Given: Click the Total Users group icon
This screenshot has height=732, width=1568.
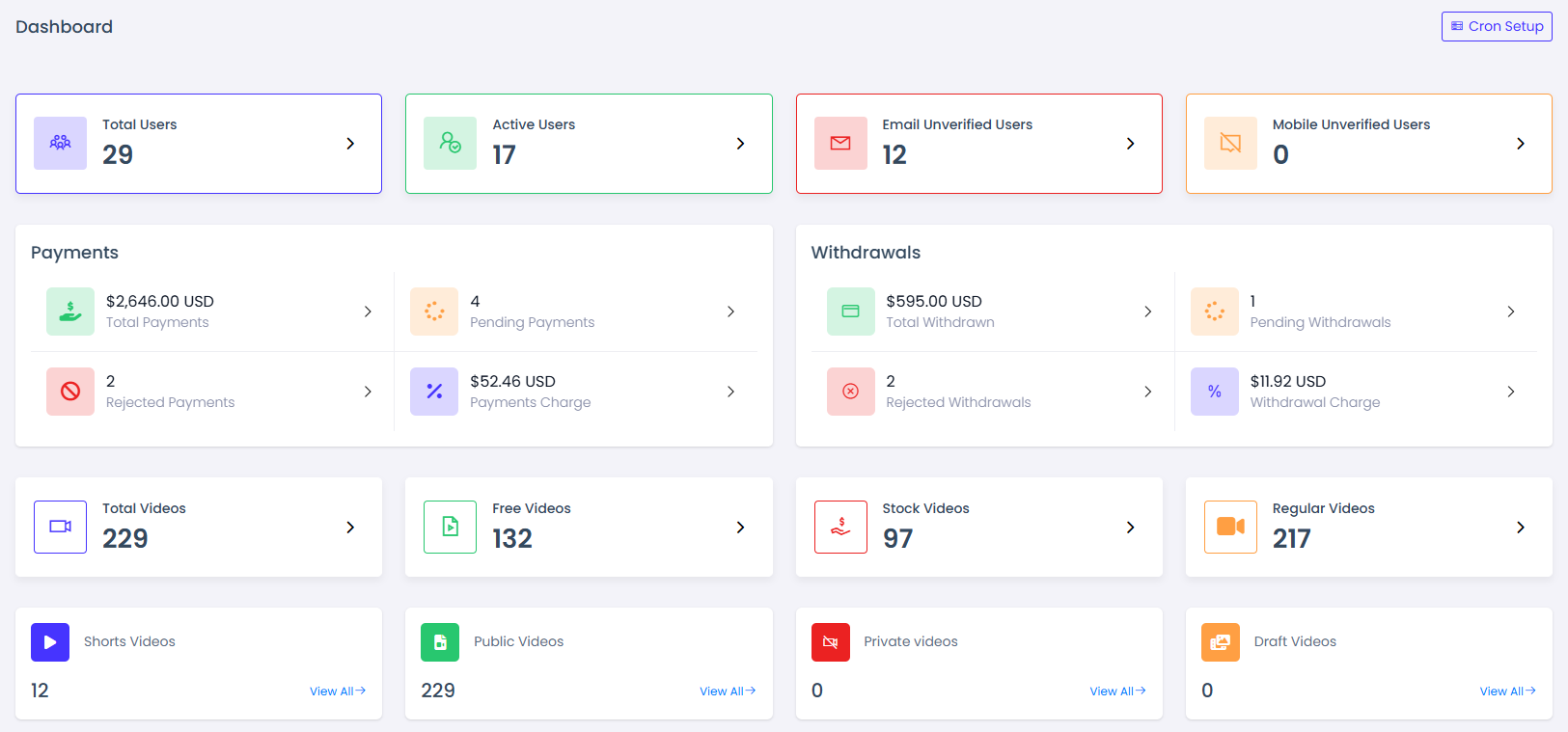Looking at the screenshot, I should (60, 143).
